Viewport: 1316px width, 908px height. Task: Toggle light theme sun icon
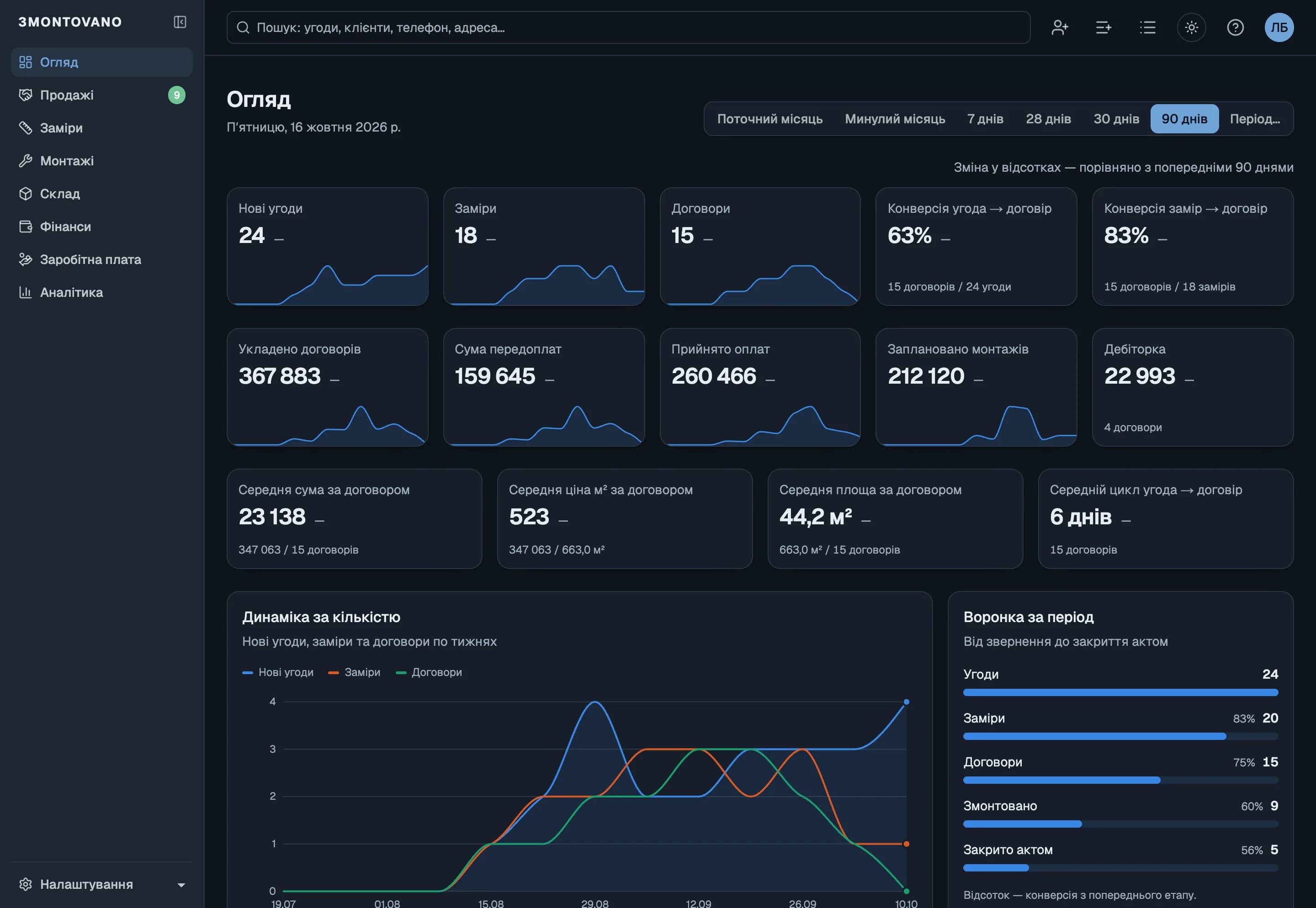point(1191,27)
